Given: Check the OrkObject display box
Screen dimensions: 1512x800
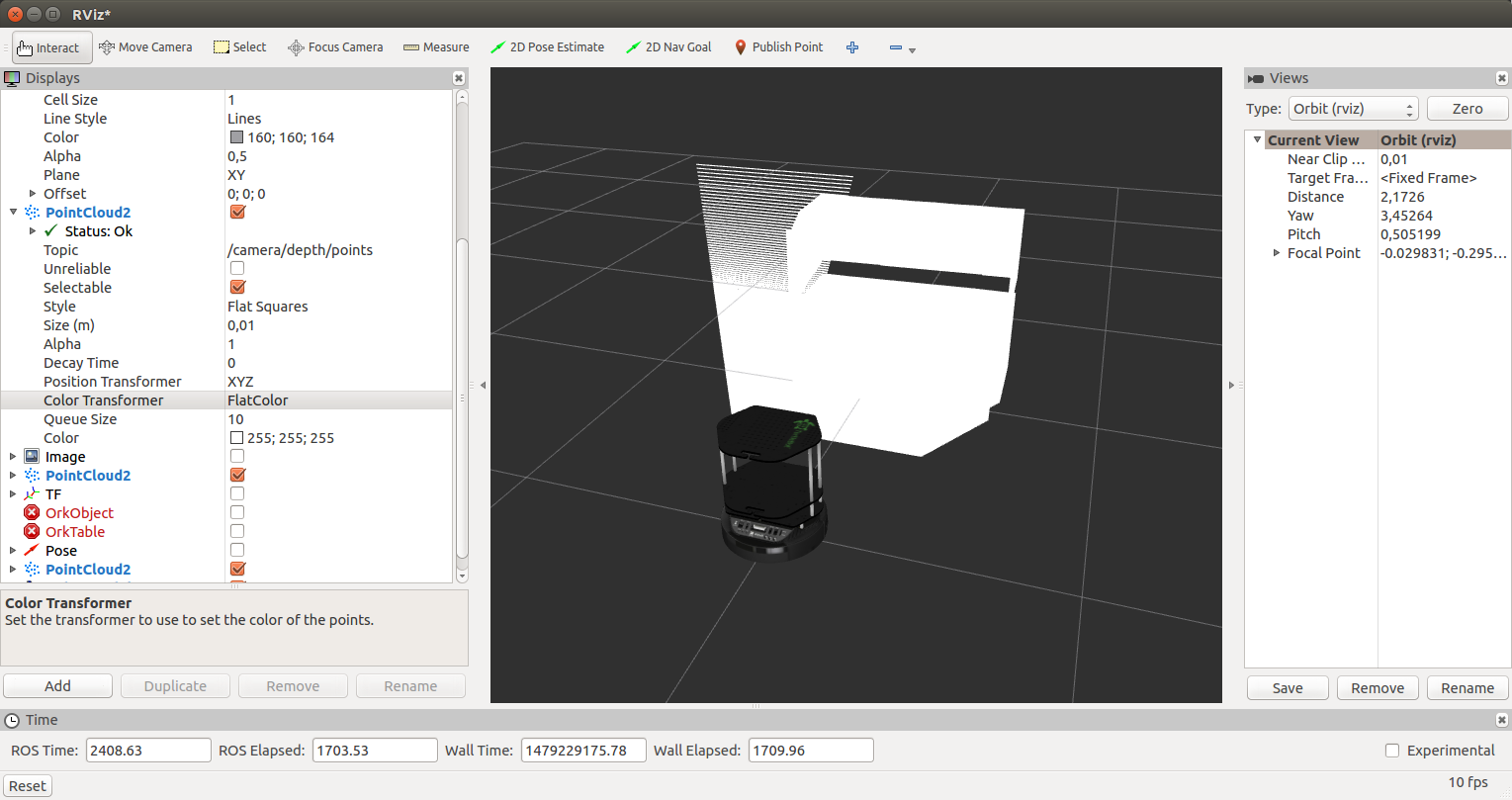Looking at the screenshot, I should click(x=237, y=512).
